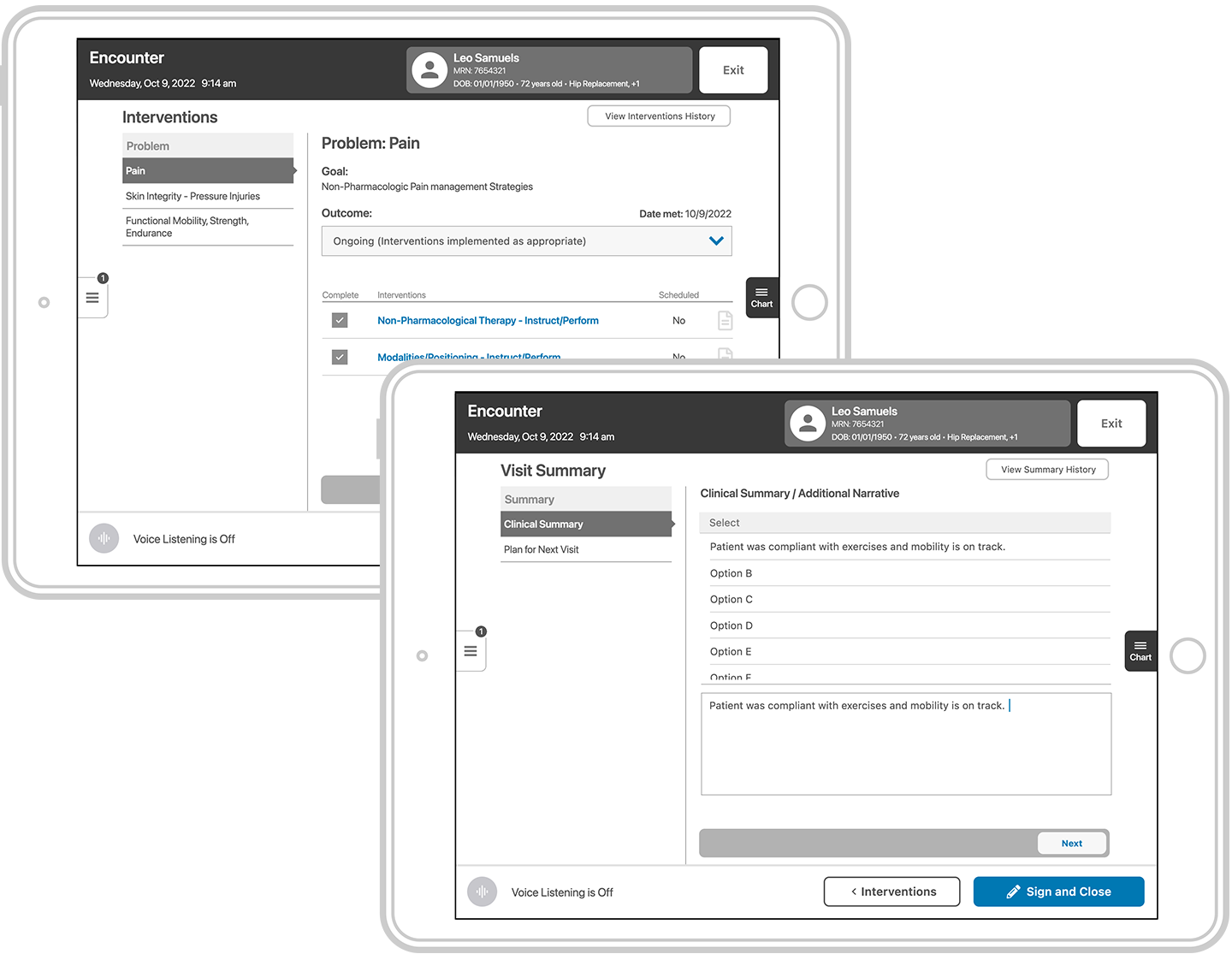Open the hamburger menu on the Interventions screen

[x=92, y=297]
